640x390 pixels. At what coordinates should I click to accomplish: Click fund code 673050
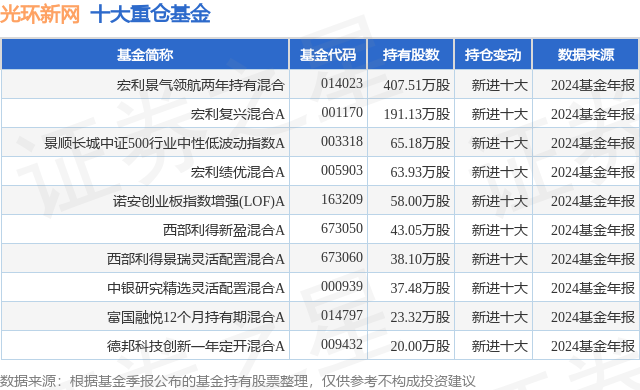coord(342,228)
